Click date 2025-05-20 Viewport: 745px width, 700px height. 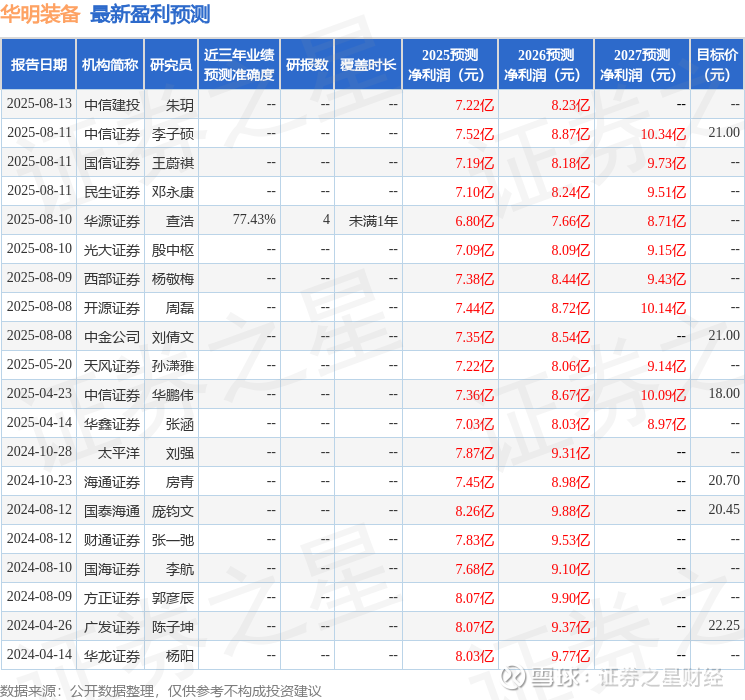(x=39, y=364)
